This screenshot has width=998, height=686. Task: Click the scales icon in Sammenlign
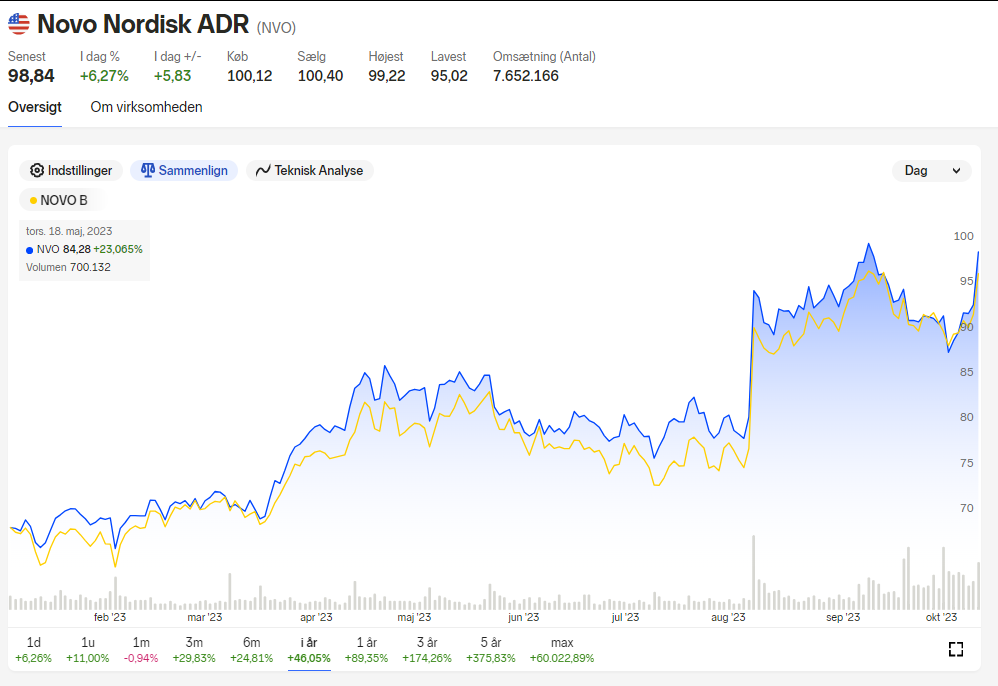click(x=148, y=170)
